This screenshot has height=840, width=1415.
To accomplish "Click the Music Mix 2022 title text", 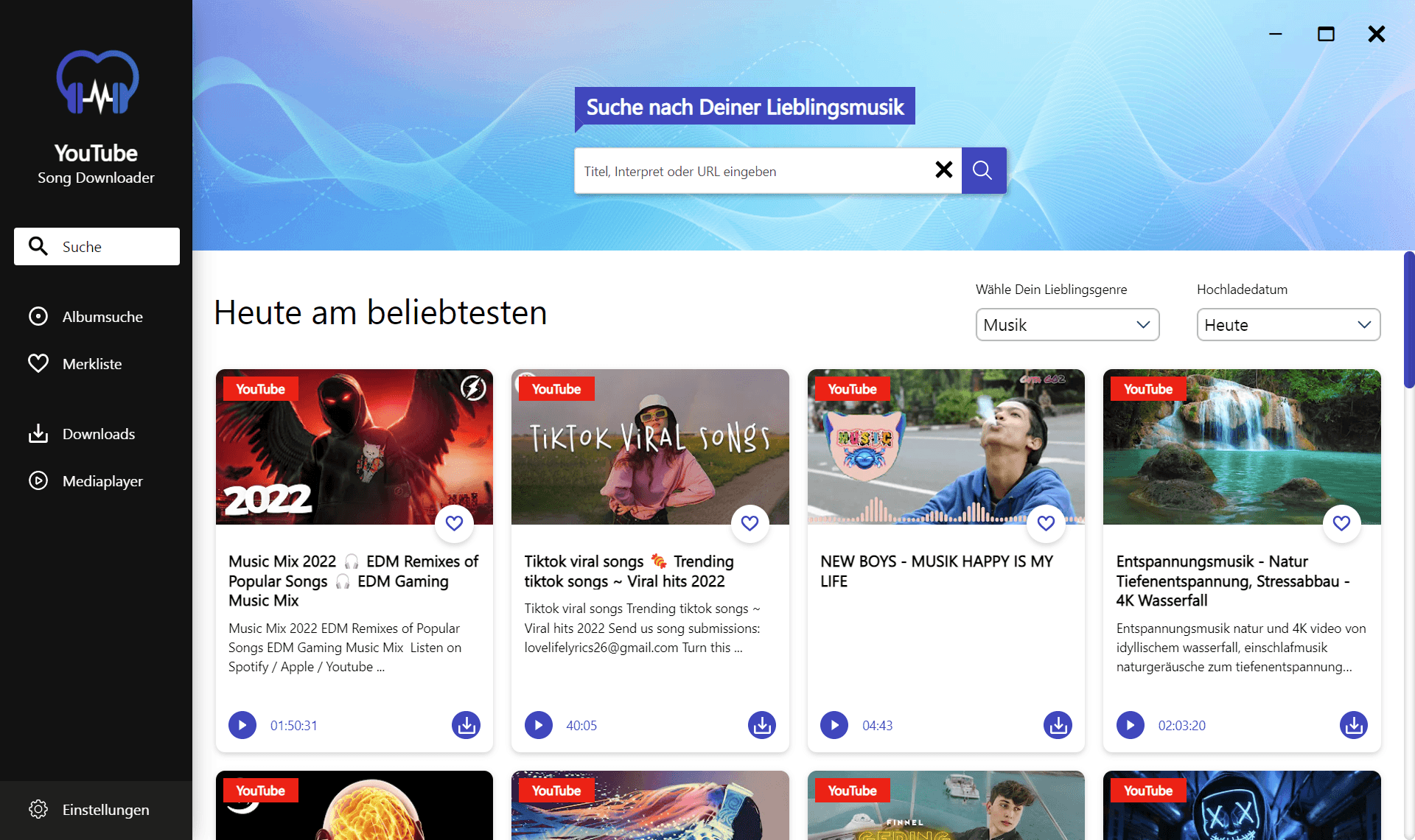I will pos(354,581).
